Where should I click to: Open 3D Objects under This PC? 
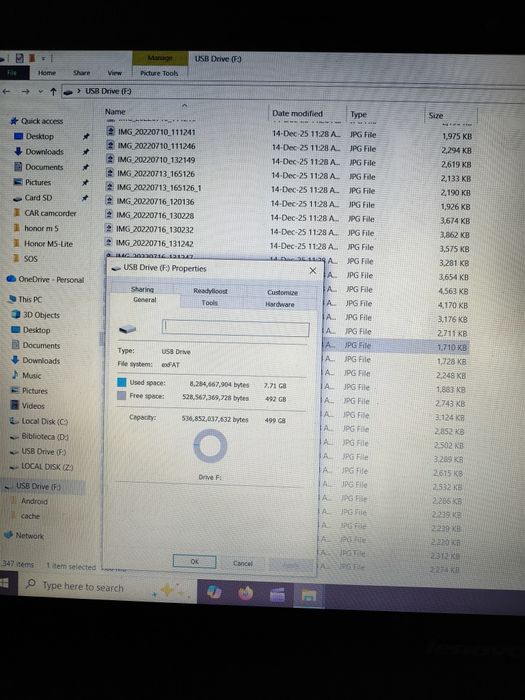pos(35,315)
